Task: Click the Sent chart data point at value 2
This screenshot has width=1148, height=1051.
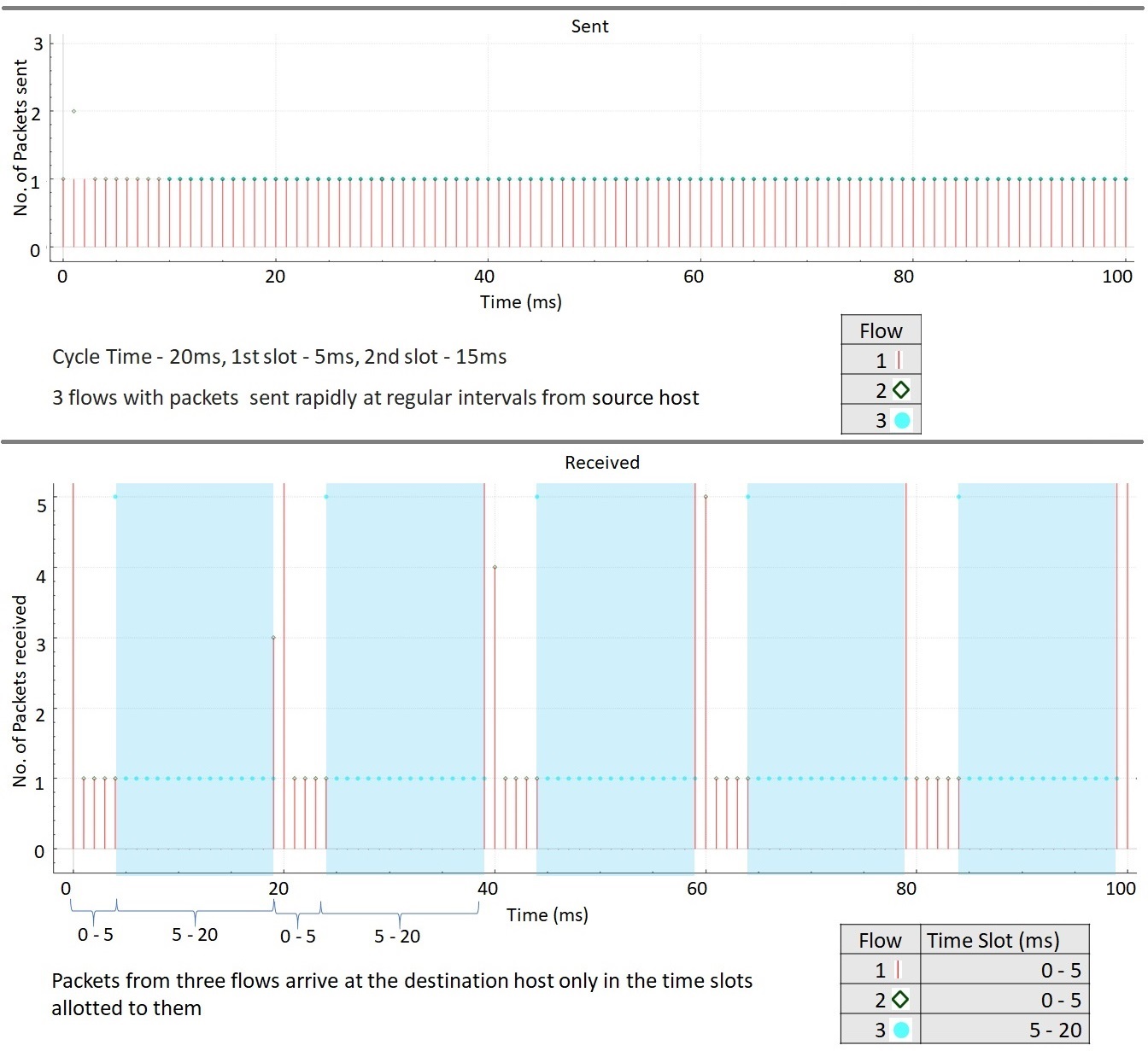Action: [73, 111]
